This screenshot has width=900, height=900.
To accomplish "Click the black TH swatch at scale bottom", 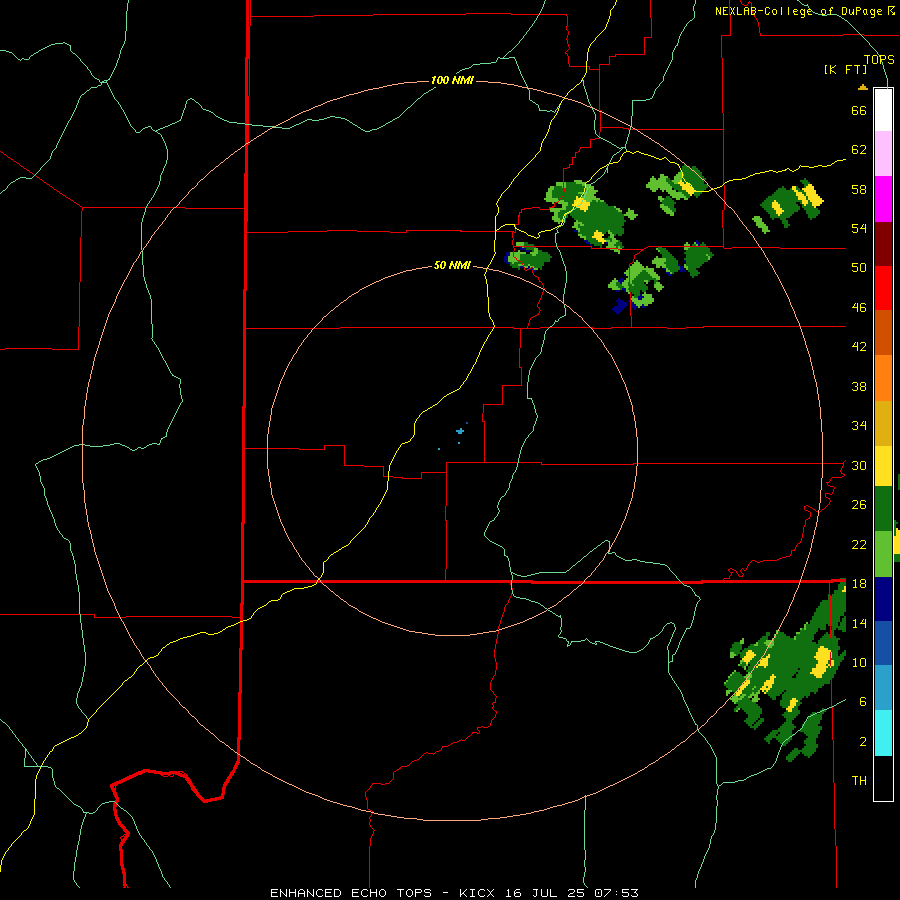I will (x=883, y=778).
